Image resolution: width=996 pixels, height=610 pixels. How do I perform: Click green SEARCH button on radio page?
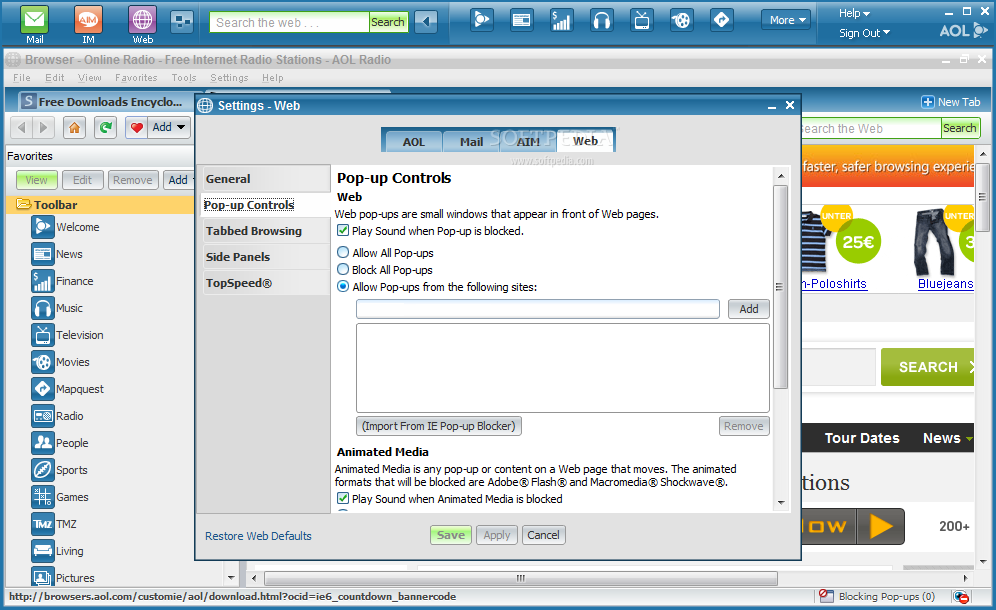[927, 367]
